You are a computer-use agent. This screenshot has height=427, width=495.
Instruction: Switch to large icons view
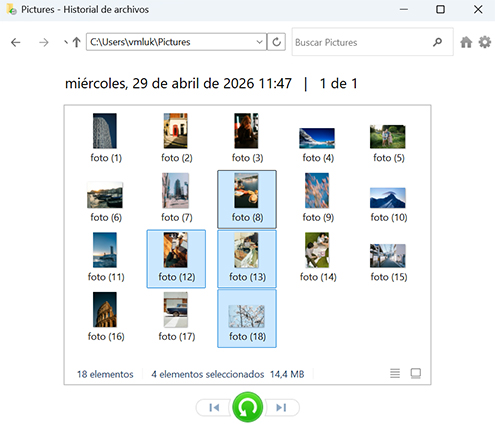coord(416,373)
